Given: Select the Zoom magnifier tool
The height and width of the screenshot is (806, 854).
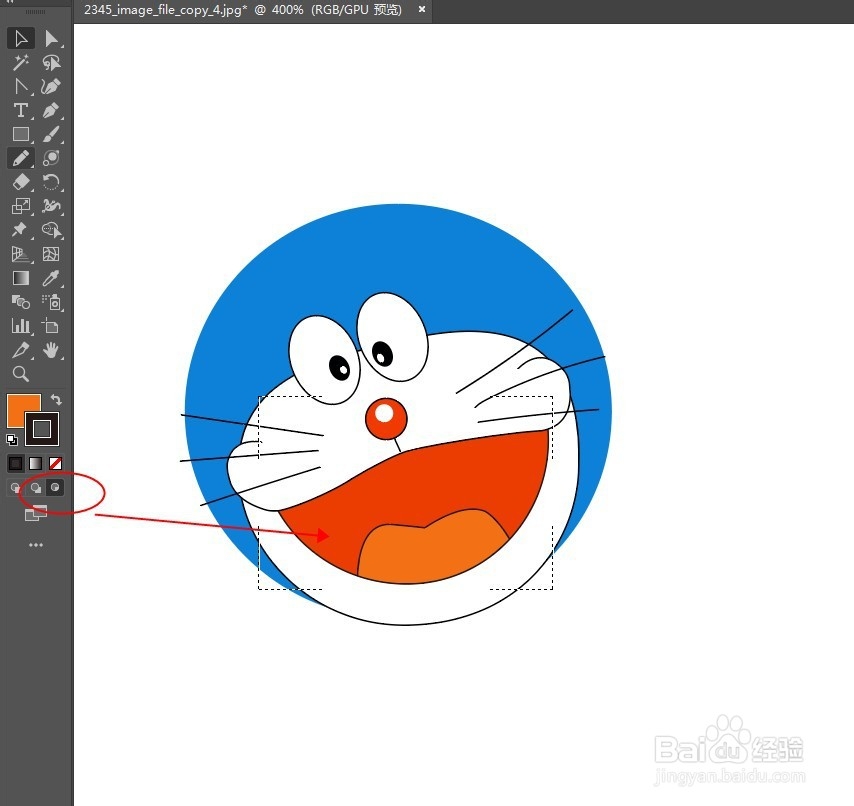Looking at the screenshot, I should point(21,374).
